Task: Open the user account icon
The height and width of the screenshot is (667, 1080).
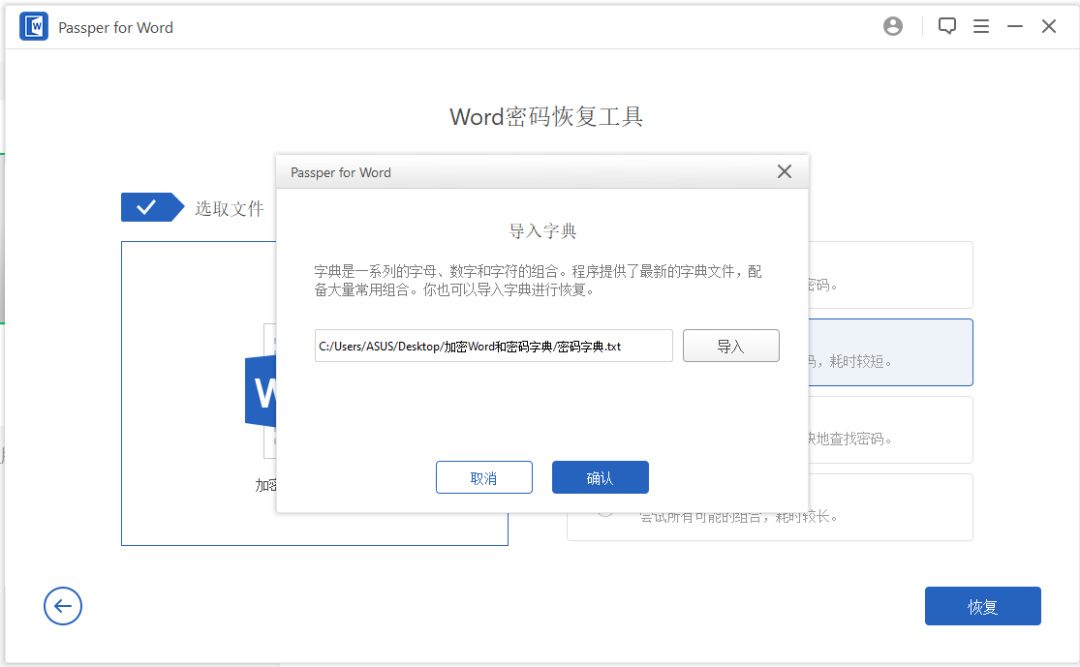Action: [893, 26]
